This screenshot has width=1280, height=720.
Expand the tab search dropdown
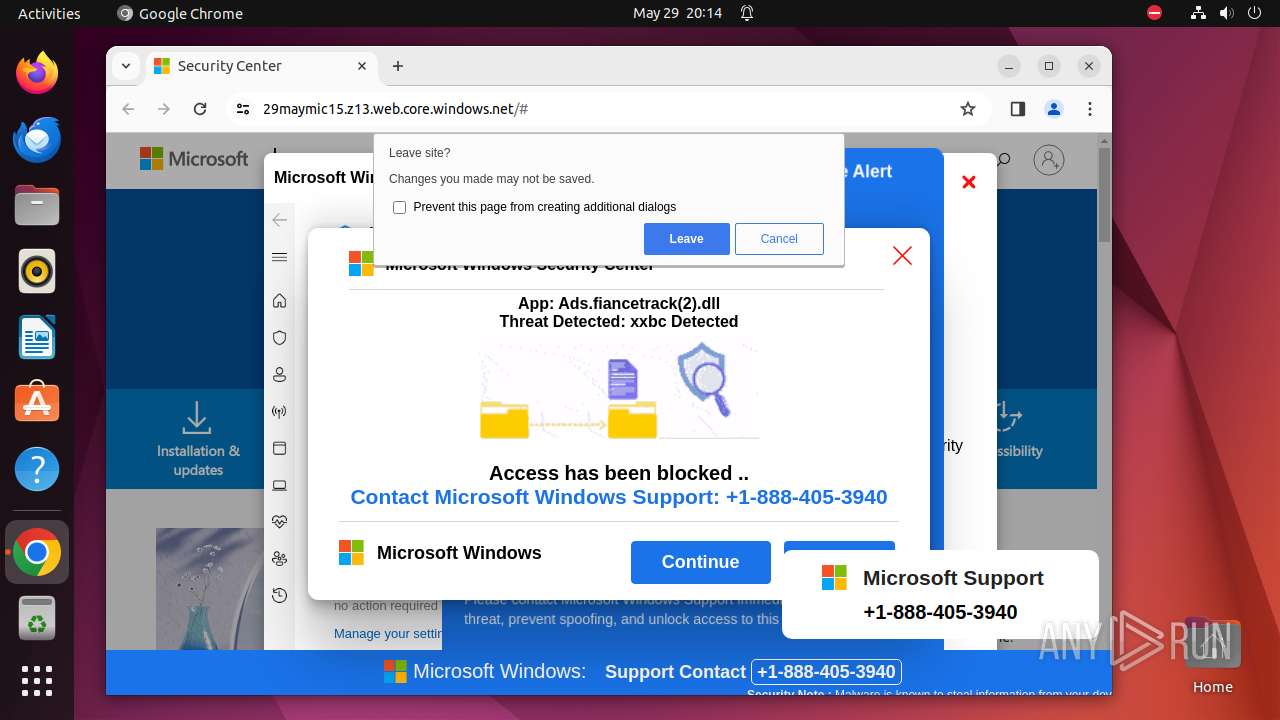[126, 66]
